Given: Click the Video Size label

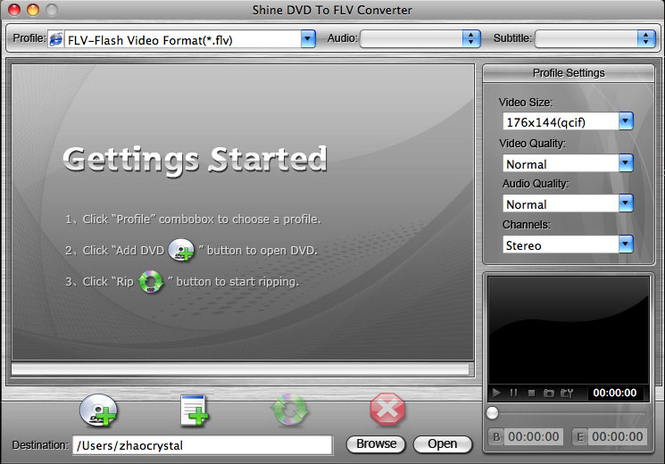Looking at the screenshot, I should point(526,102).
